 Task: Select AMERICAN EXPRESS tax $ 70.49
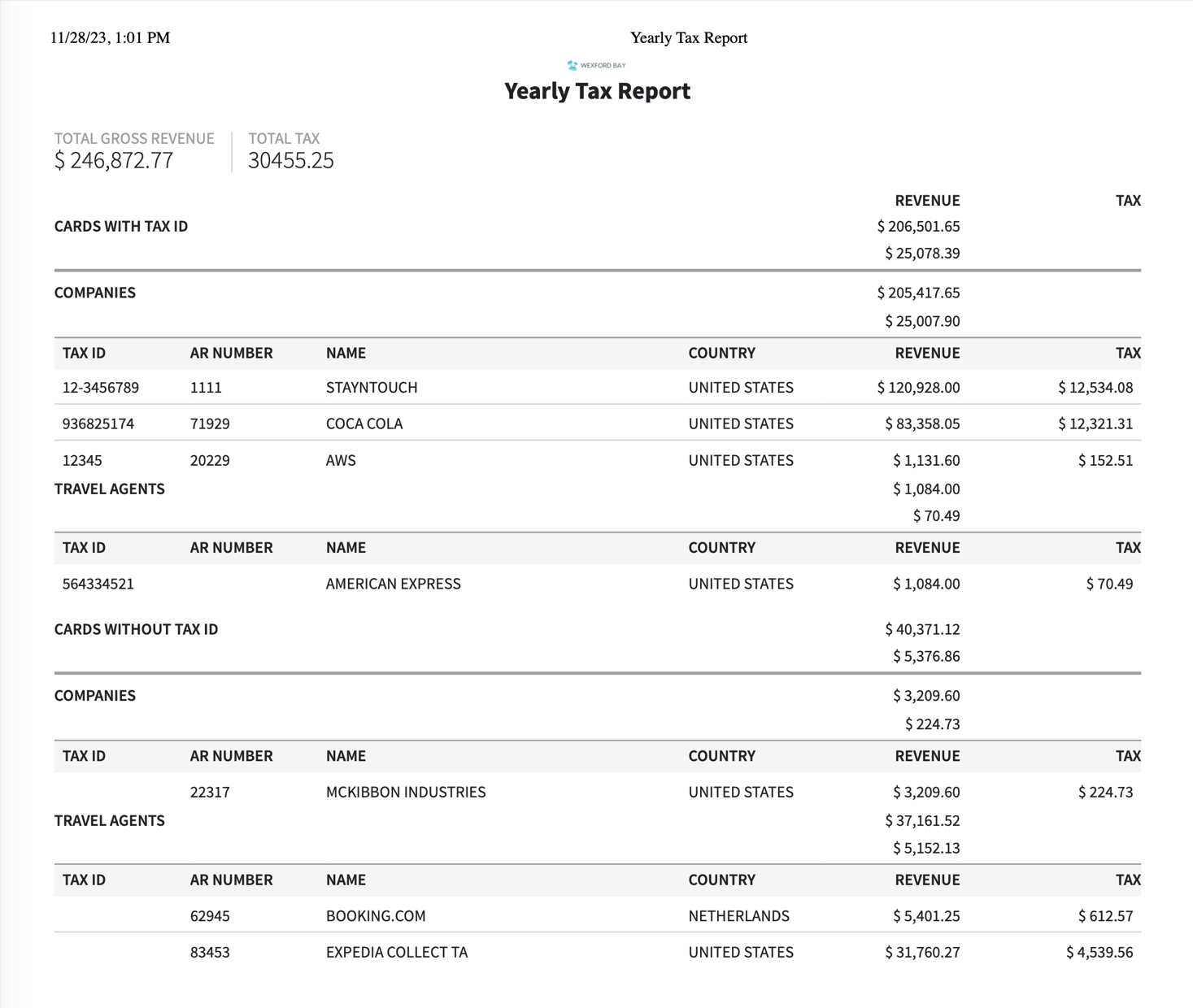[1109, 584]
